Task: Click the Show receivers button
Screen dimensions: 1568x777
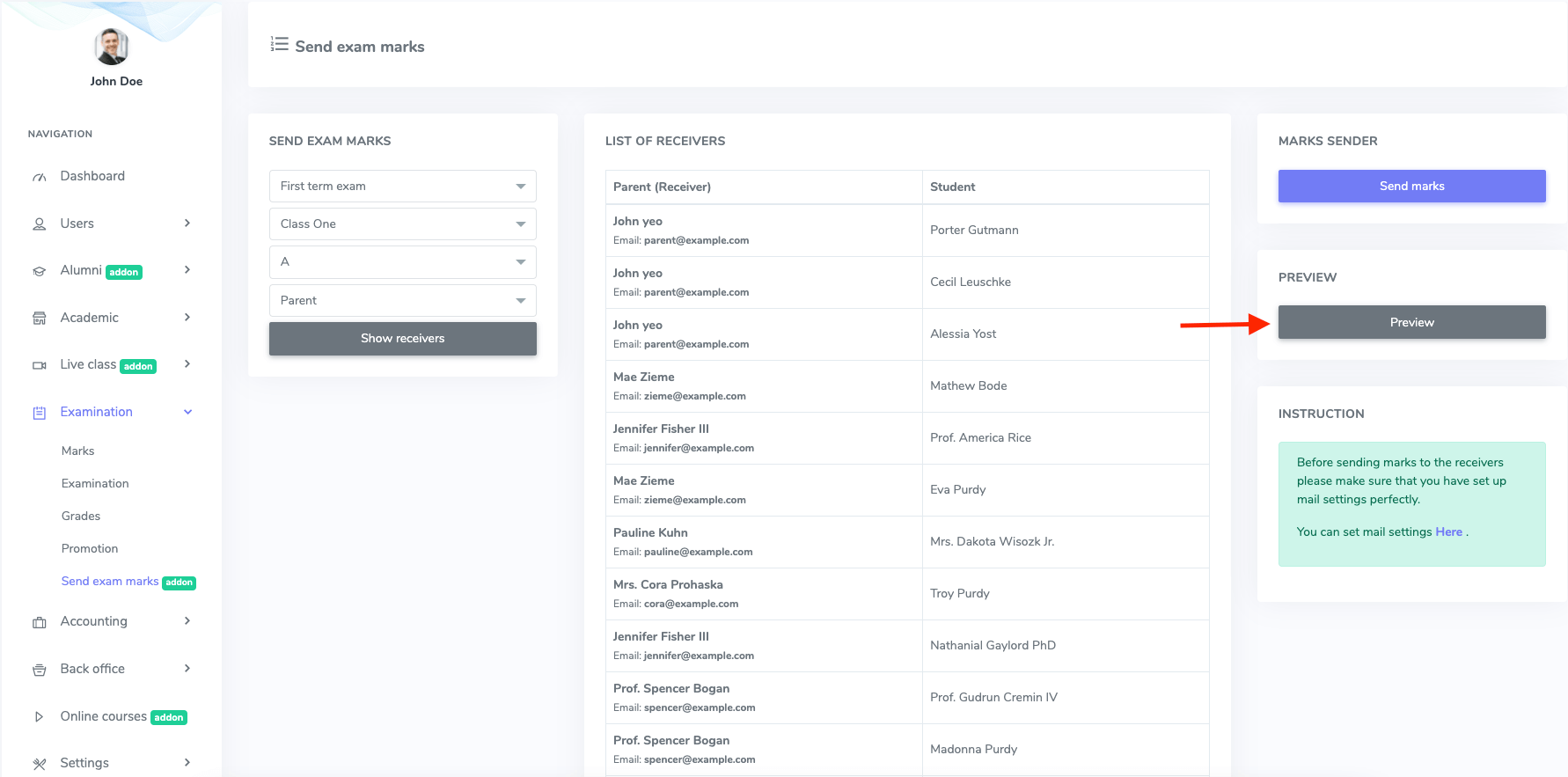Action: pos(402,339)
